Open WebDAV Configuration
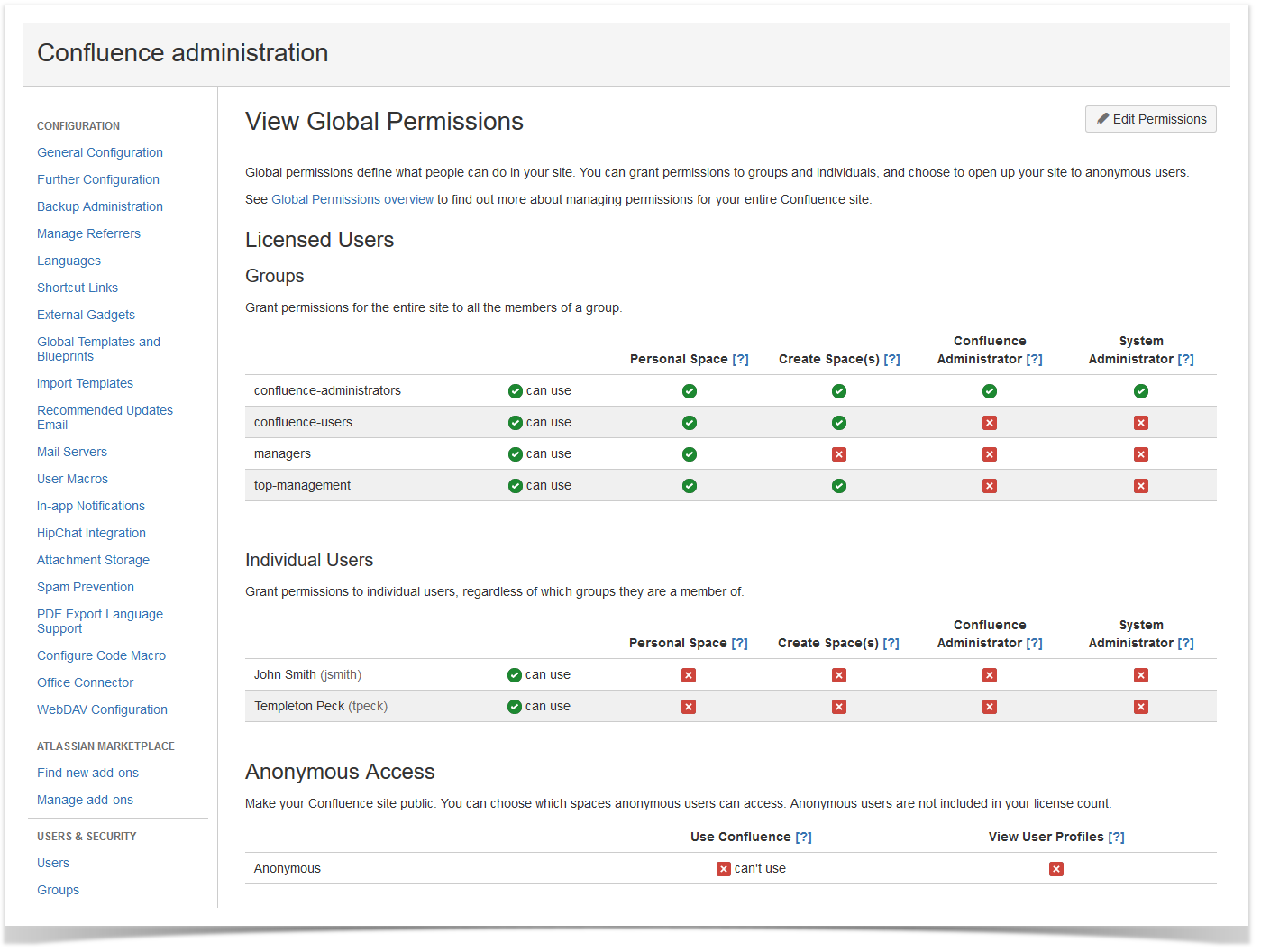The image size is (1261, 952). click(x=102, y=709)
